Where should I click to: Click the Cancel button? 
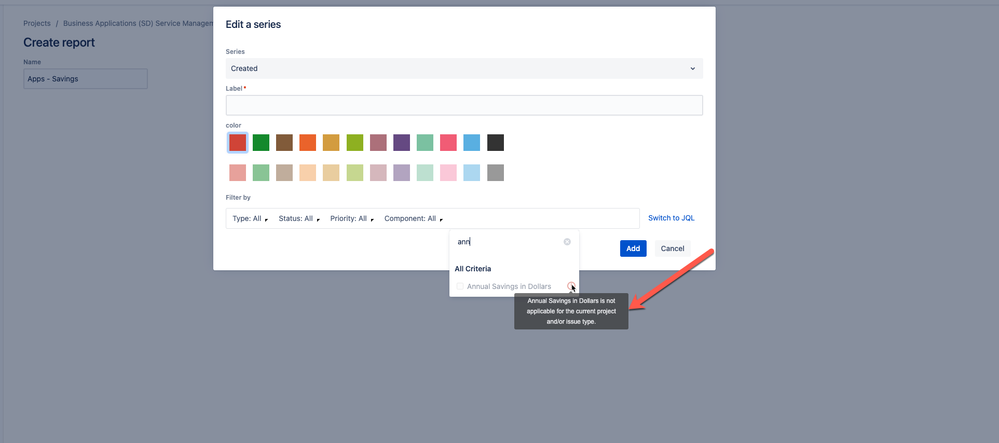pos(672,249)
